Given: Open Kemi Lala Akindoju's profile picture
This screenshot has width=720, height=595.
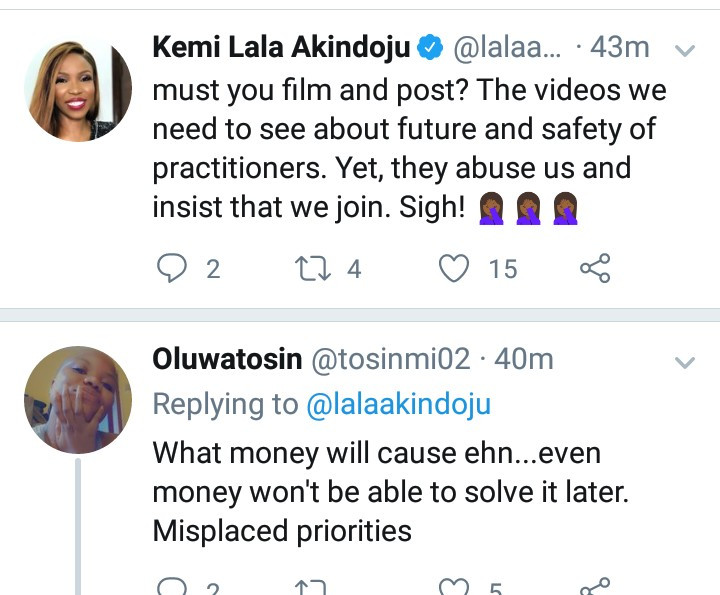Looking at the screenshot, I should tap(77, 91).
